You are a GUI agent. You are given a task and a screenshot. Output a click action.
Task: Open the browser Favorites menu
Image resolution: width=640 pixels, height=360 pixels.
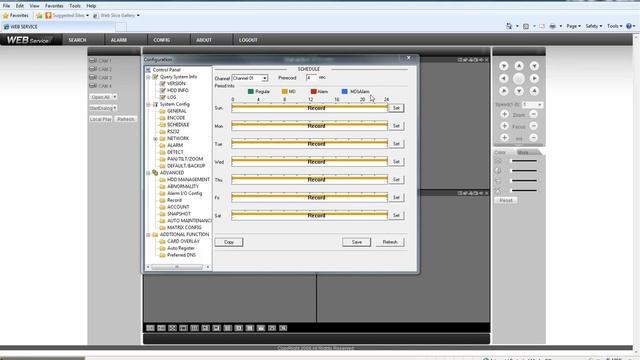pyautogui.click(x=54, y=6)
